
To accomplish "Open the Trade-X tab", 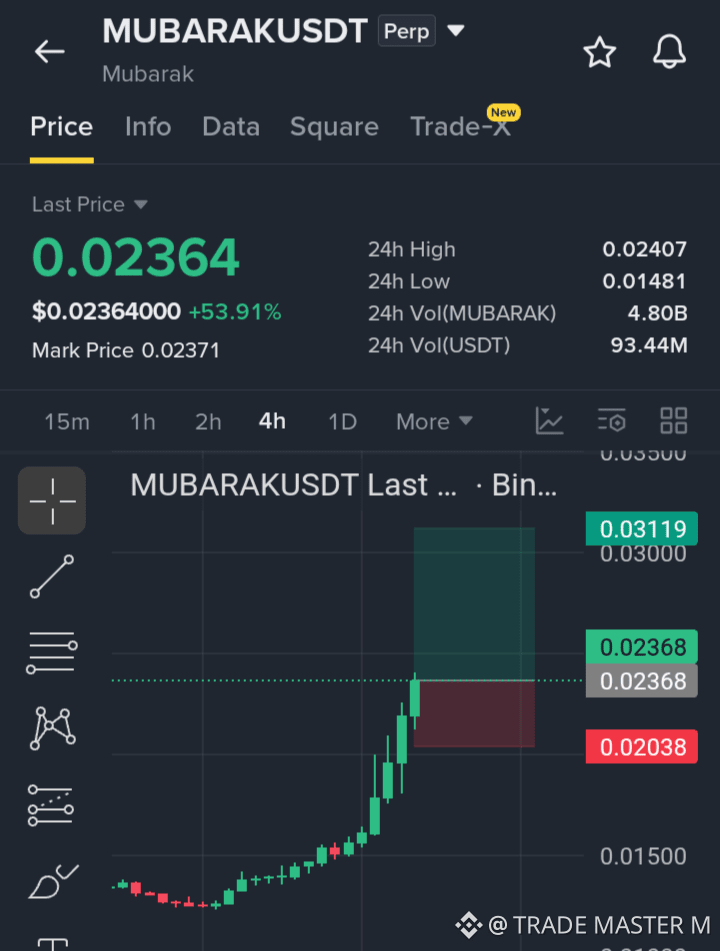I will point(461,127).
